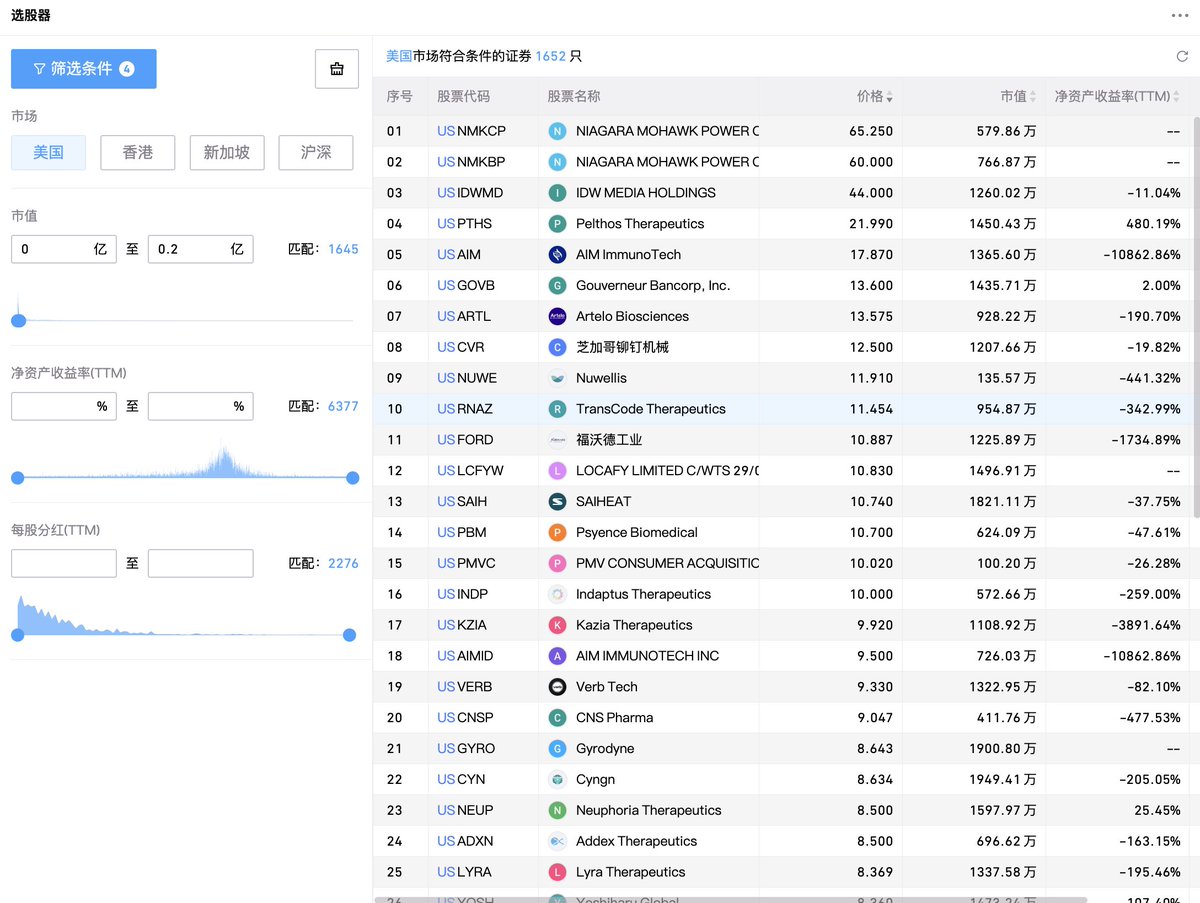Click the Kazia Therapeutics logo icon

(x=558, y=626)
